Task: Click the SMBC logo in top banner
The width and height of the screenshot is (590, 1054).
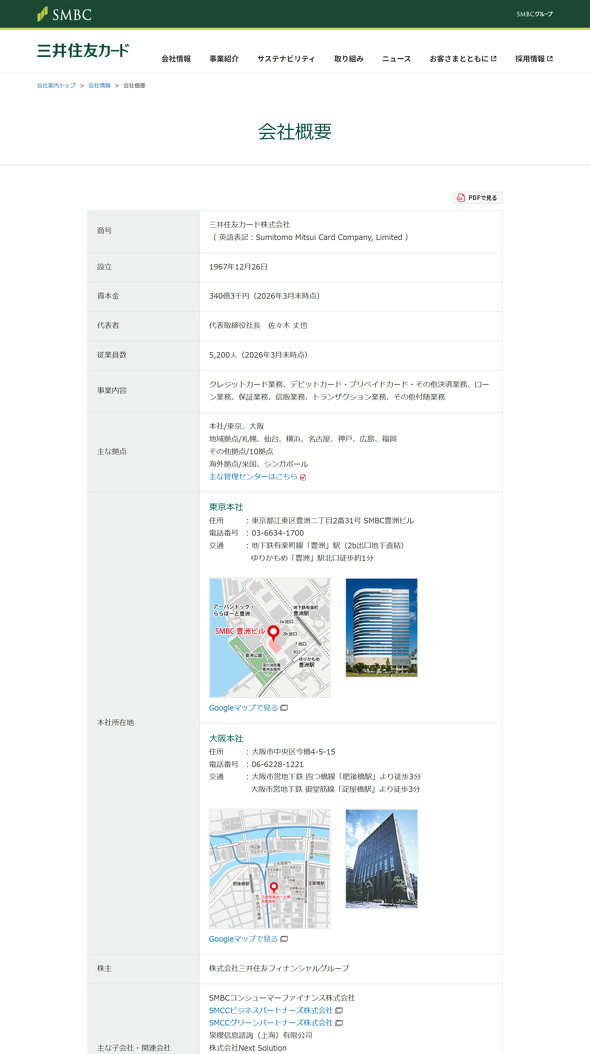Action: (64, 14)
